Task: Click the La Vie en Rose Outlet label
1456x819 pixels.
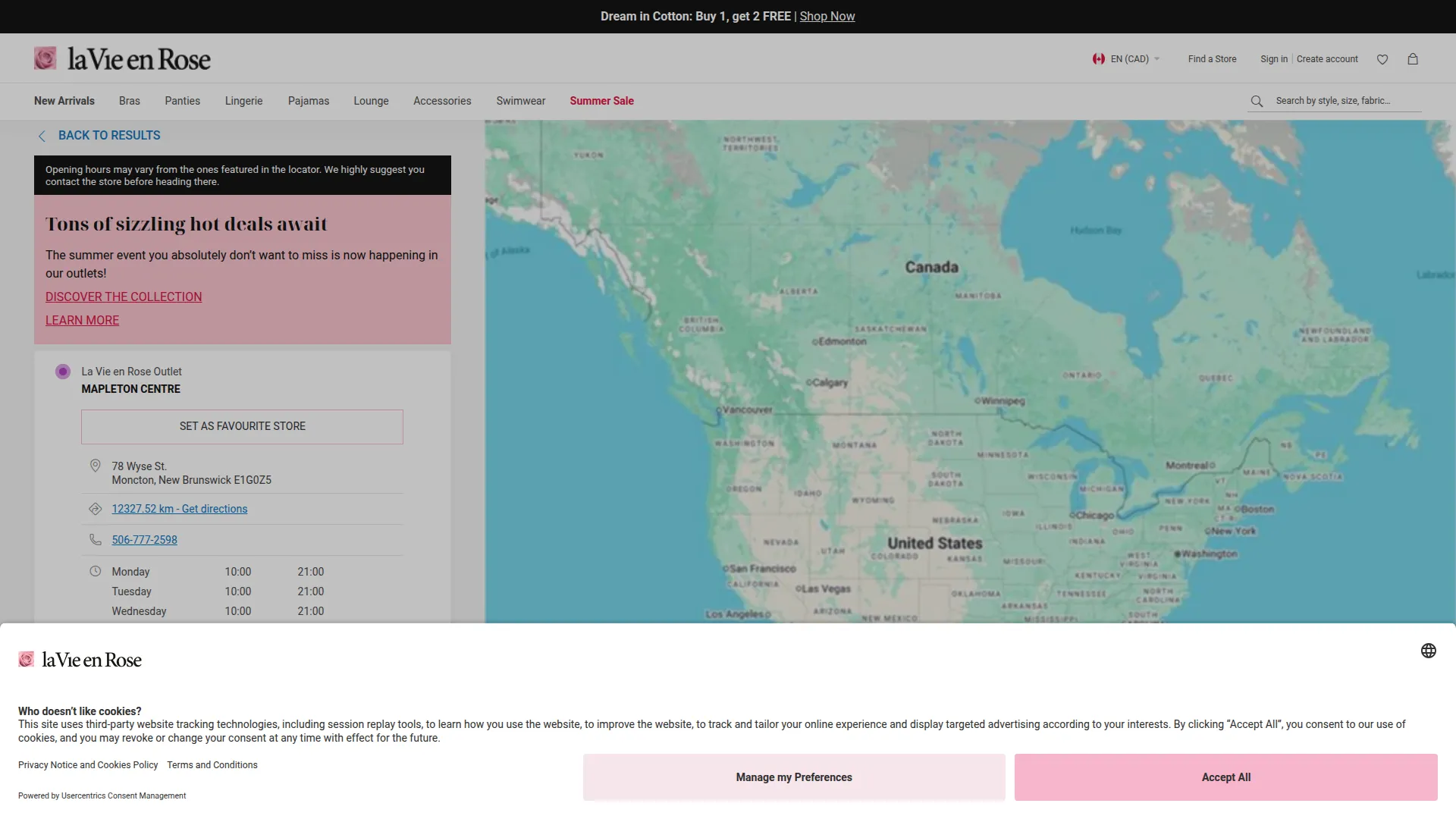Action: click(132, 372)
